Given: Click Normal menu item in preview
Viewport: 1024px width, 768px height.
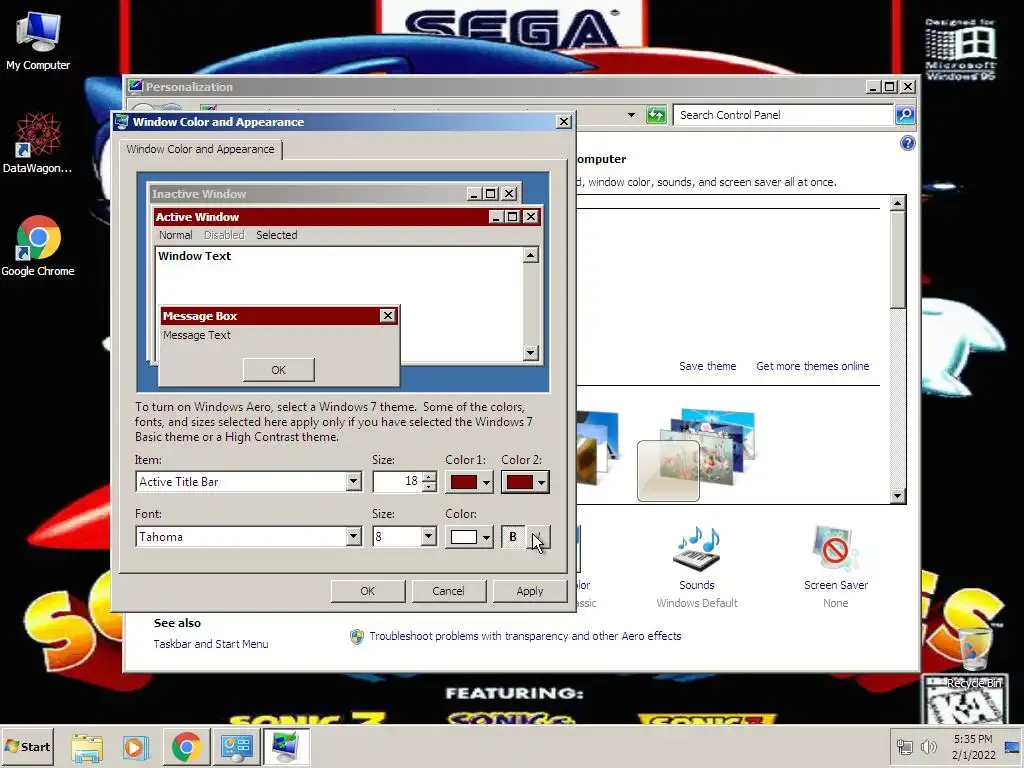Looking at the screenshot, I should point(176,235).
